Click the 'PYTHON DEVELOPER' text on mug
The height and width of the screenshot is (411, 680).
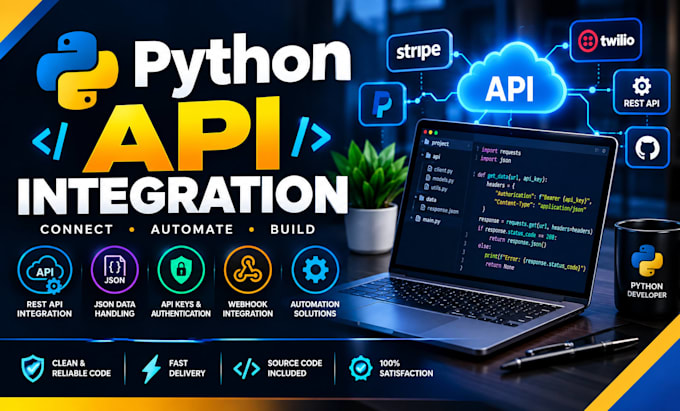tap(647, 290)
